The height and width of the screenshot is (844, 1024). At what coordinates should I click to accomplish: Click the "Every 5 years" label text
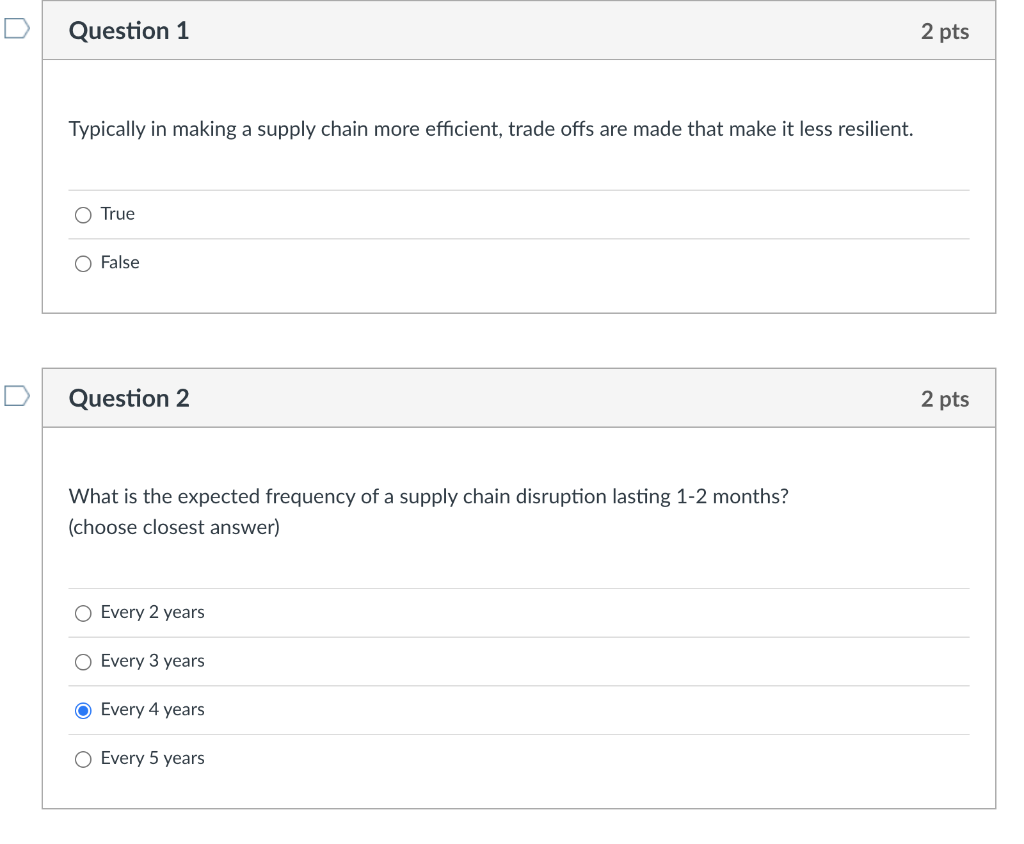pyautogui.click(x=153, y=758)
